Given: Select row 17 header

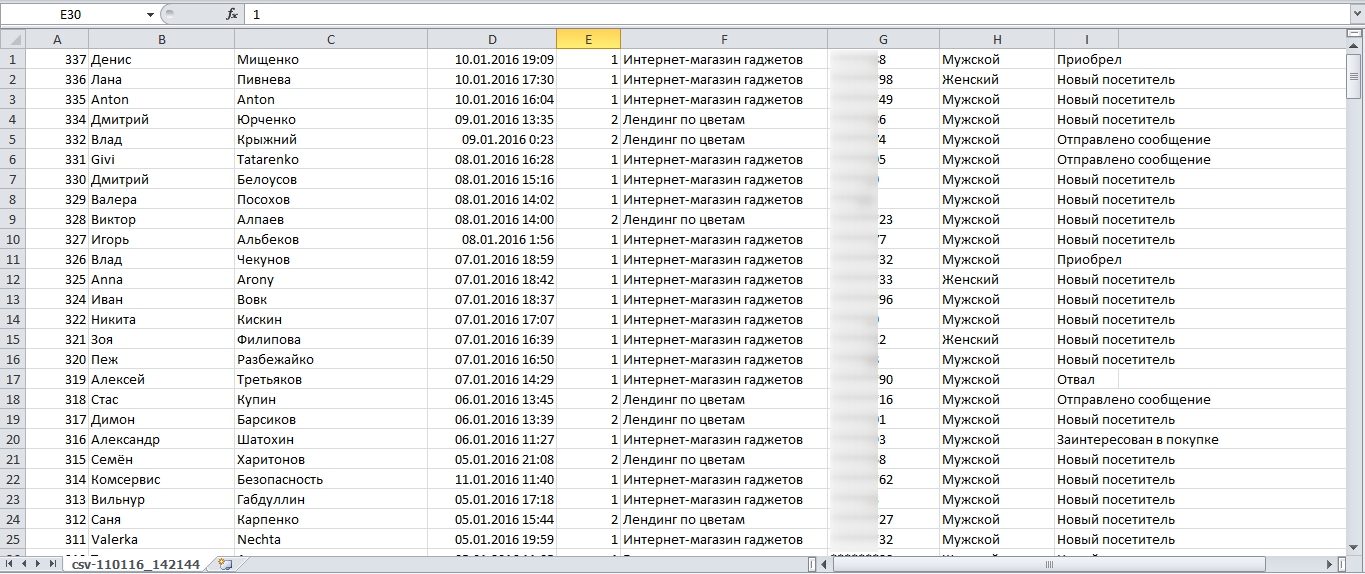Looking at the screenshot, I should [12, 380].
